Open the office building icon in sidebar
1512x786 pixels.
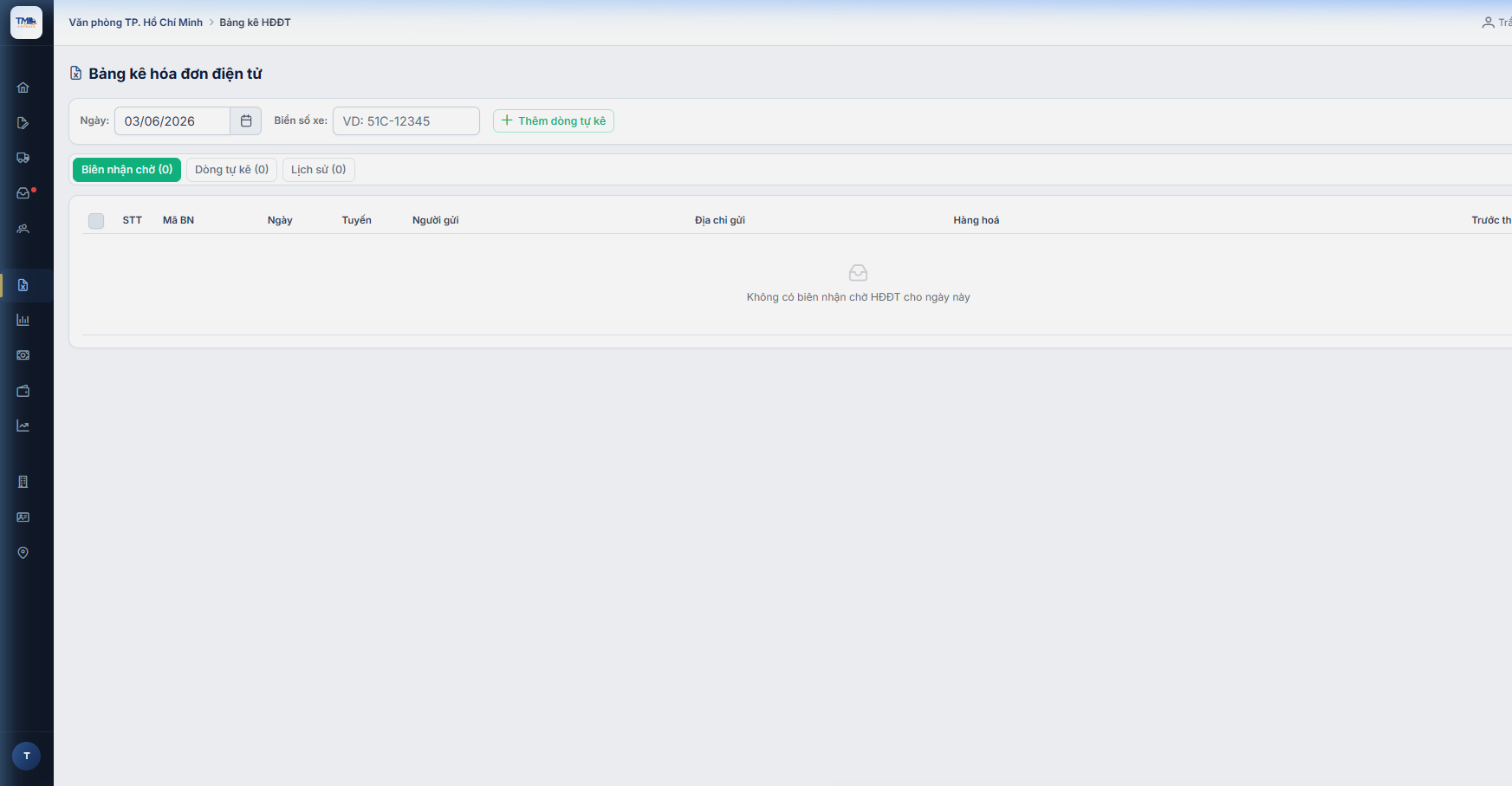[23, 482]
